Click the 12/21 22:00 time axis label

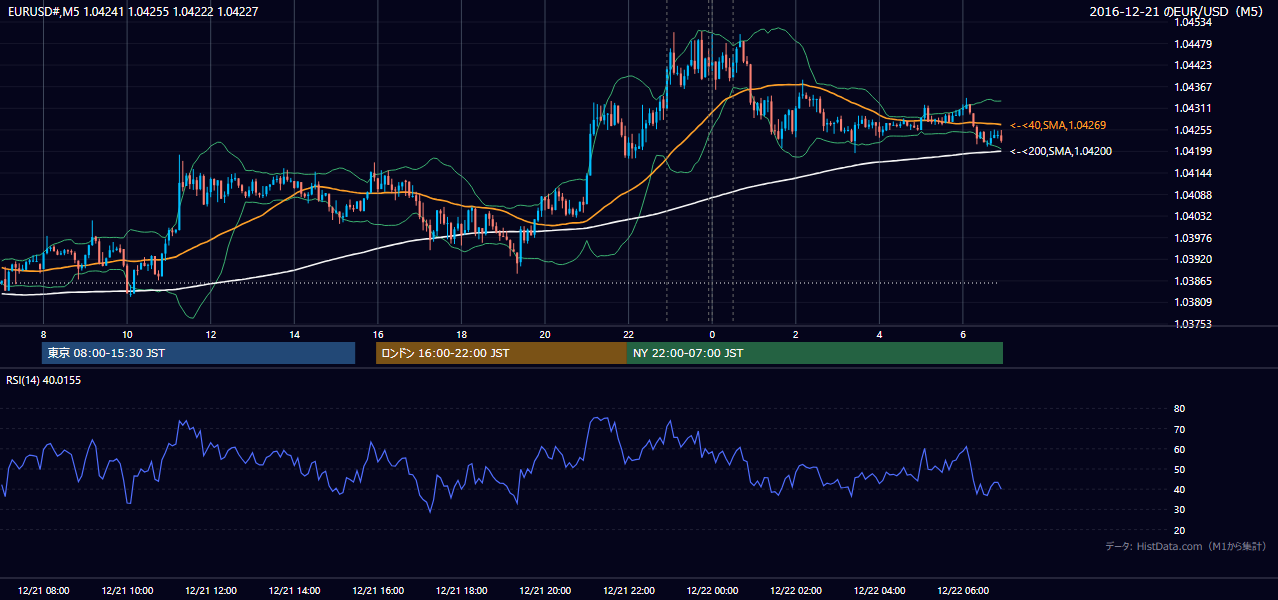click(x=628, y=591)
